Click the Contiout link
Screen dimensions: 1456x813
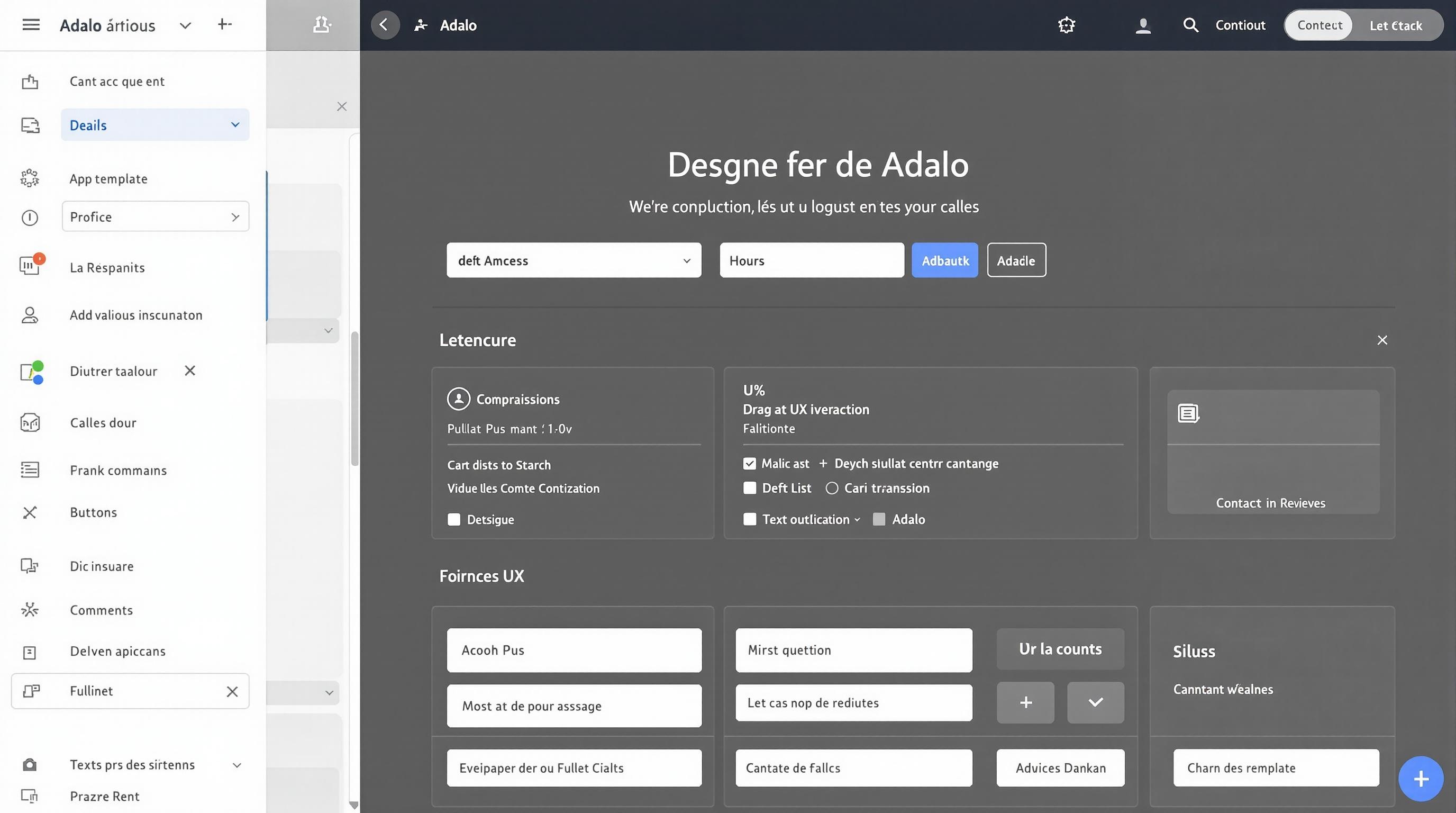pyautogui.click(x=1240, y=25)
